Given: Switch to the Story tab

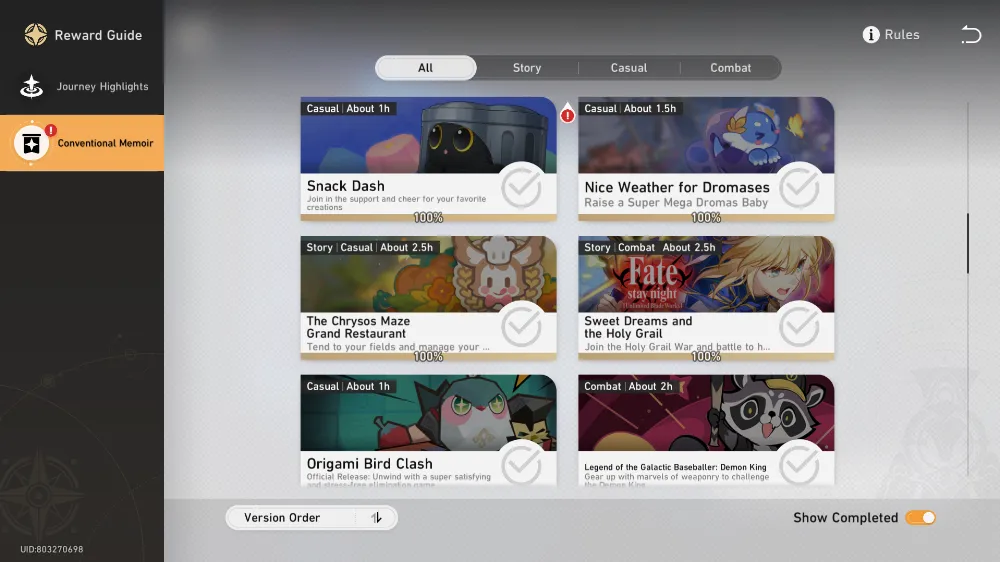Looking at the screenshot, I should (x=527, y=68).
